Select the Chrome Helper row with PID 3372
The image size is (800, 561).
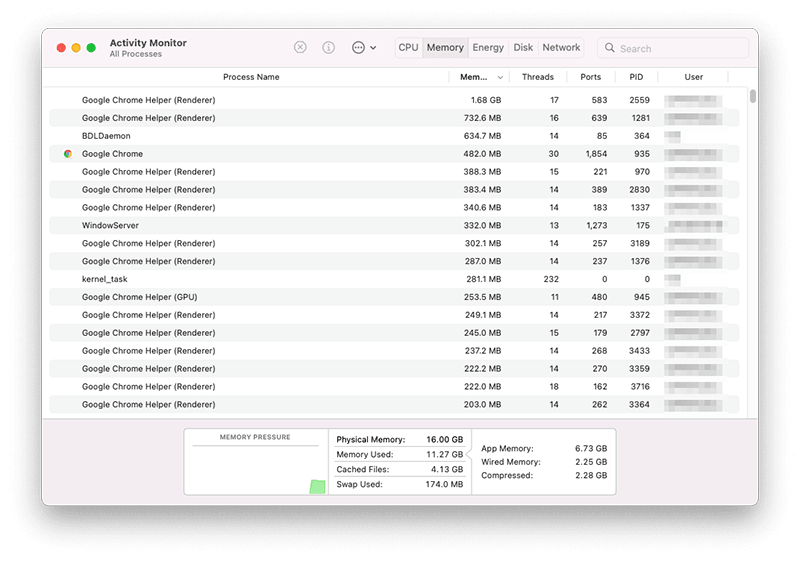(394, 315)
